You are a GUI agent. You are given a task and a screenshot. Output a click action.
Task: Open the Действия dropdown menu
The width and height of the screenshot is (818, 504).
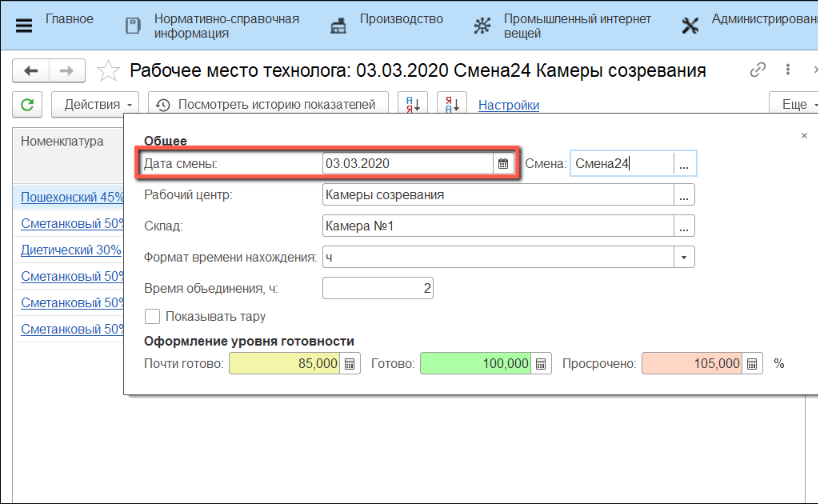99,104
